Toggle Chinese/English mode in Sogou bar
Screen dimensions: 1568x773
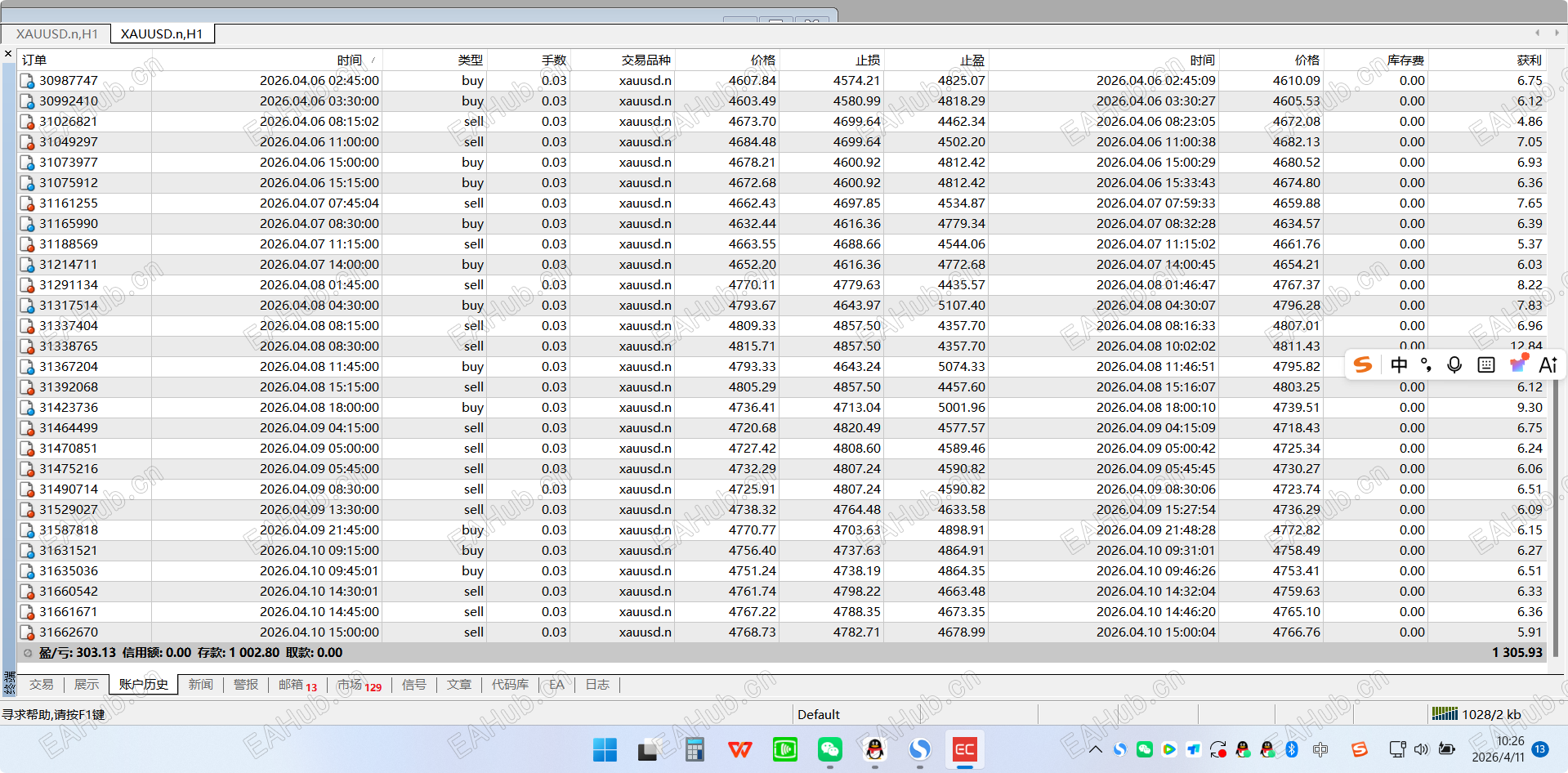(1399, 364)
